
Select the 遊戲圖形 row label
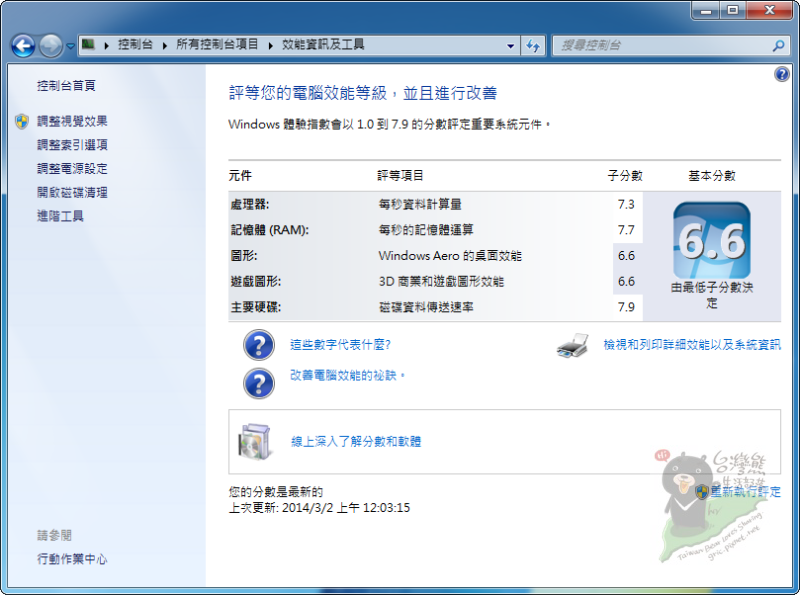pyautogui.click(x=256, y=282)
